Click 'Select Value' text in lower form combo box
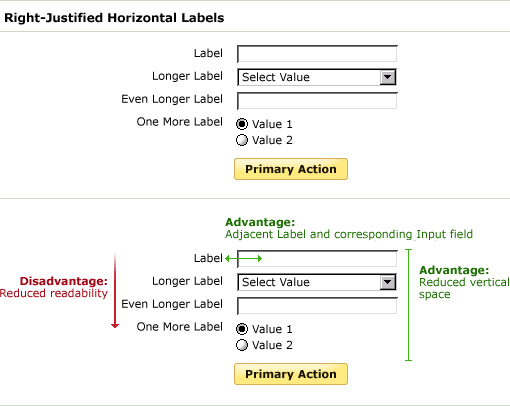This screenshot has width=510, height=406. 276,282
